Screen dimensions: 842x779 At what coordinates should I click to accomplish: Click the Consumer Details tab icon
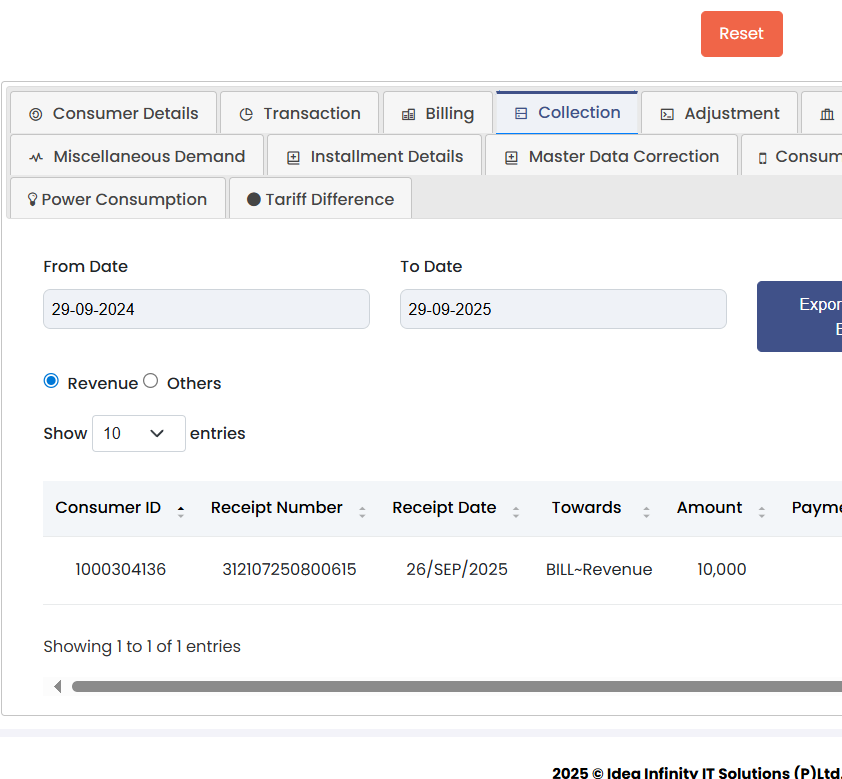36,114
